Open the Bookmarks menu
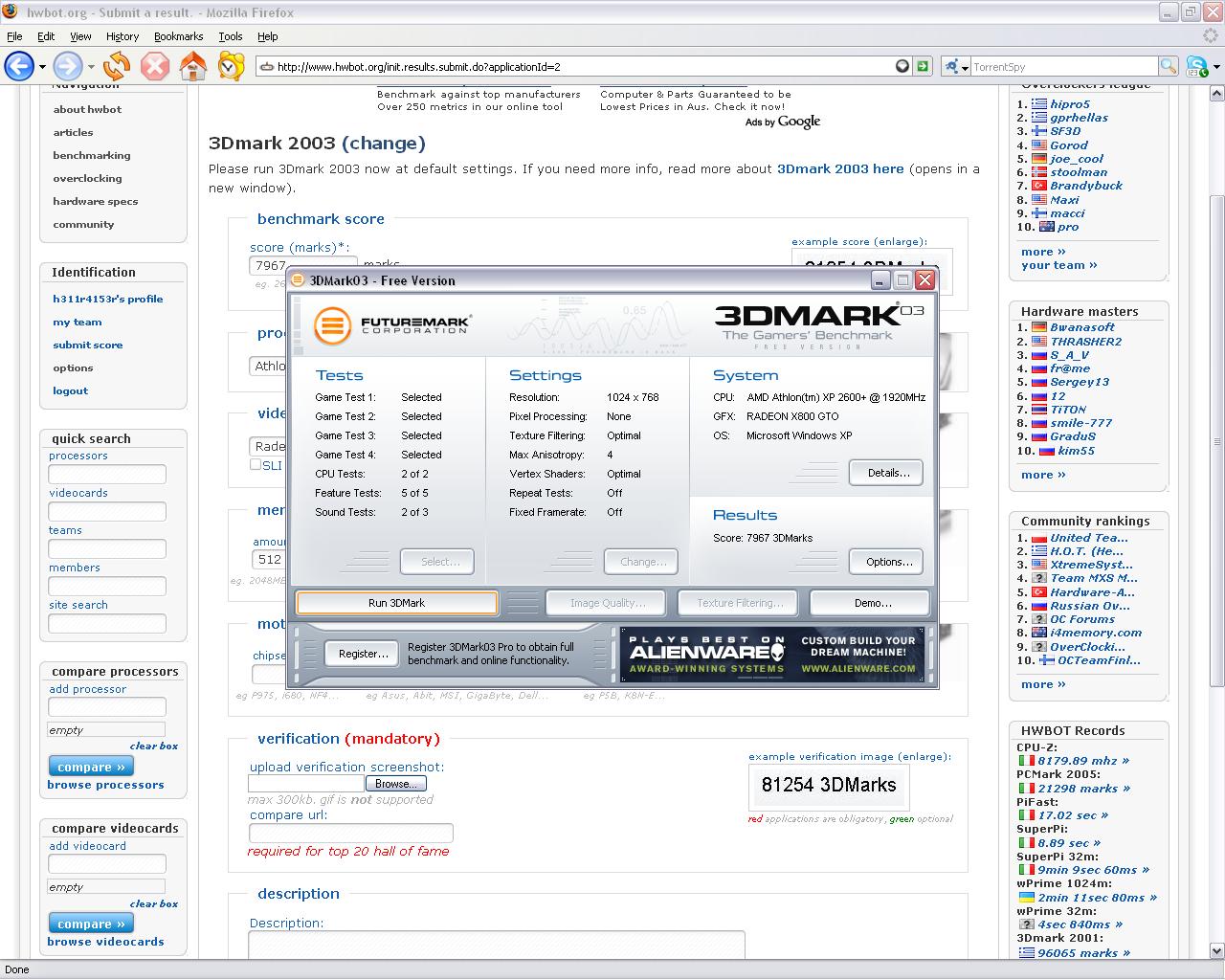The image size is (1225, 980). pyautogui.click(x=178, y=36)
